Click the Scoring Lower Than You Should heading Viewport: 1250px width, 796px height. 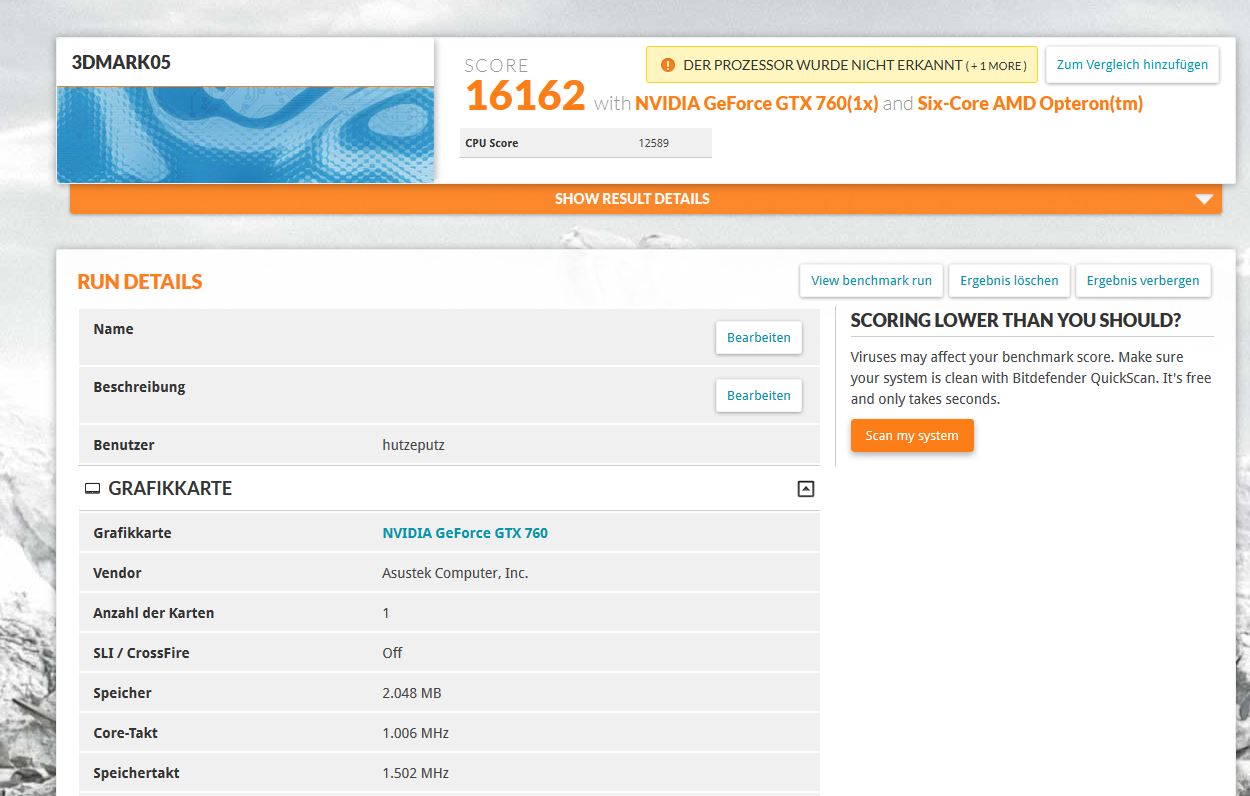tap(1015, 320)
